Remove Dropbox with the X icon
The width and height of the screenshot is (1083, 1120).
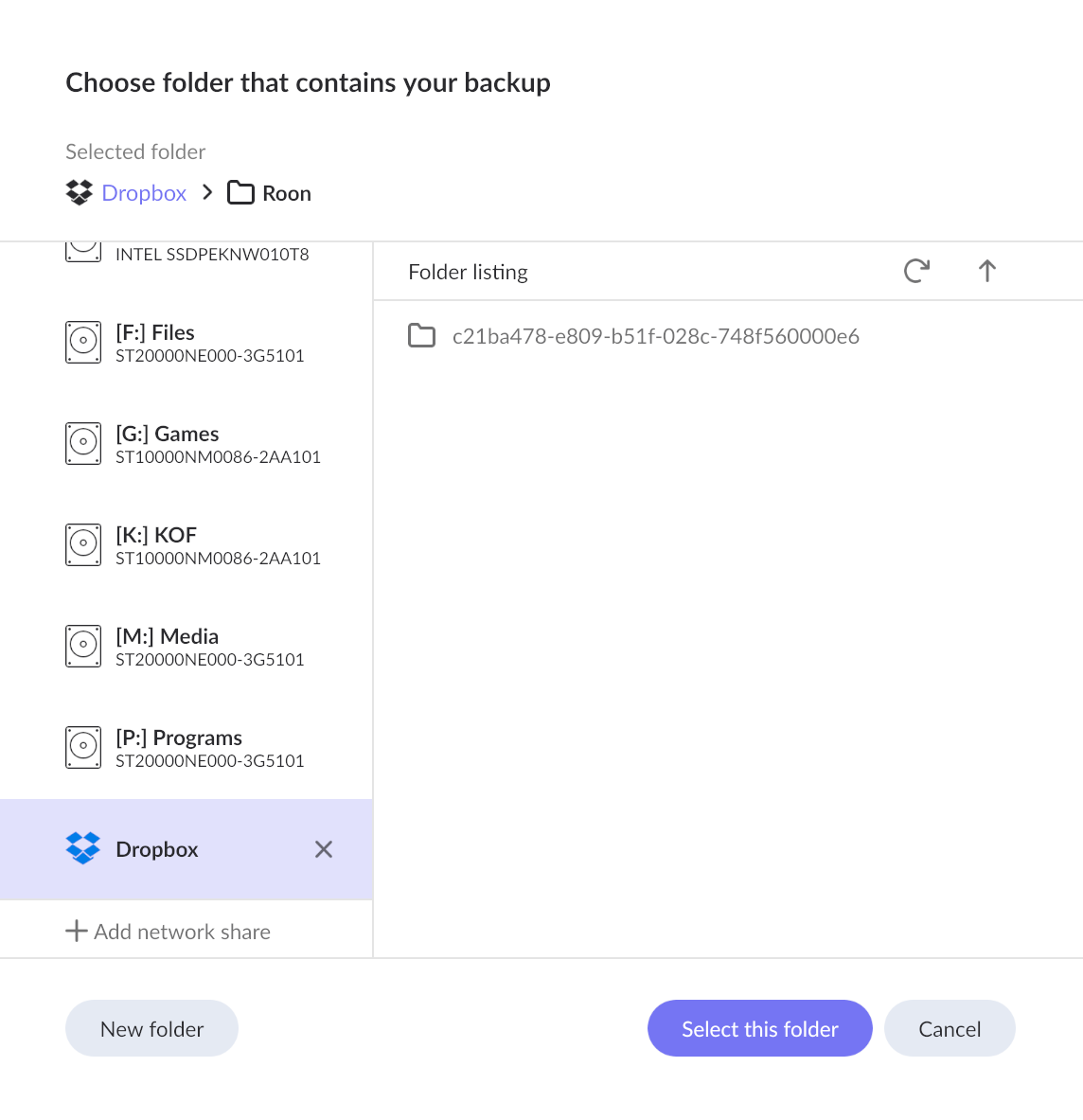tap(324, 849)
